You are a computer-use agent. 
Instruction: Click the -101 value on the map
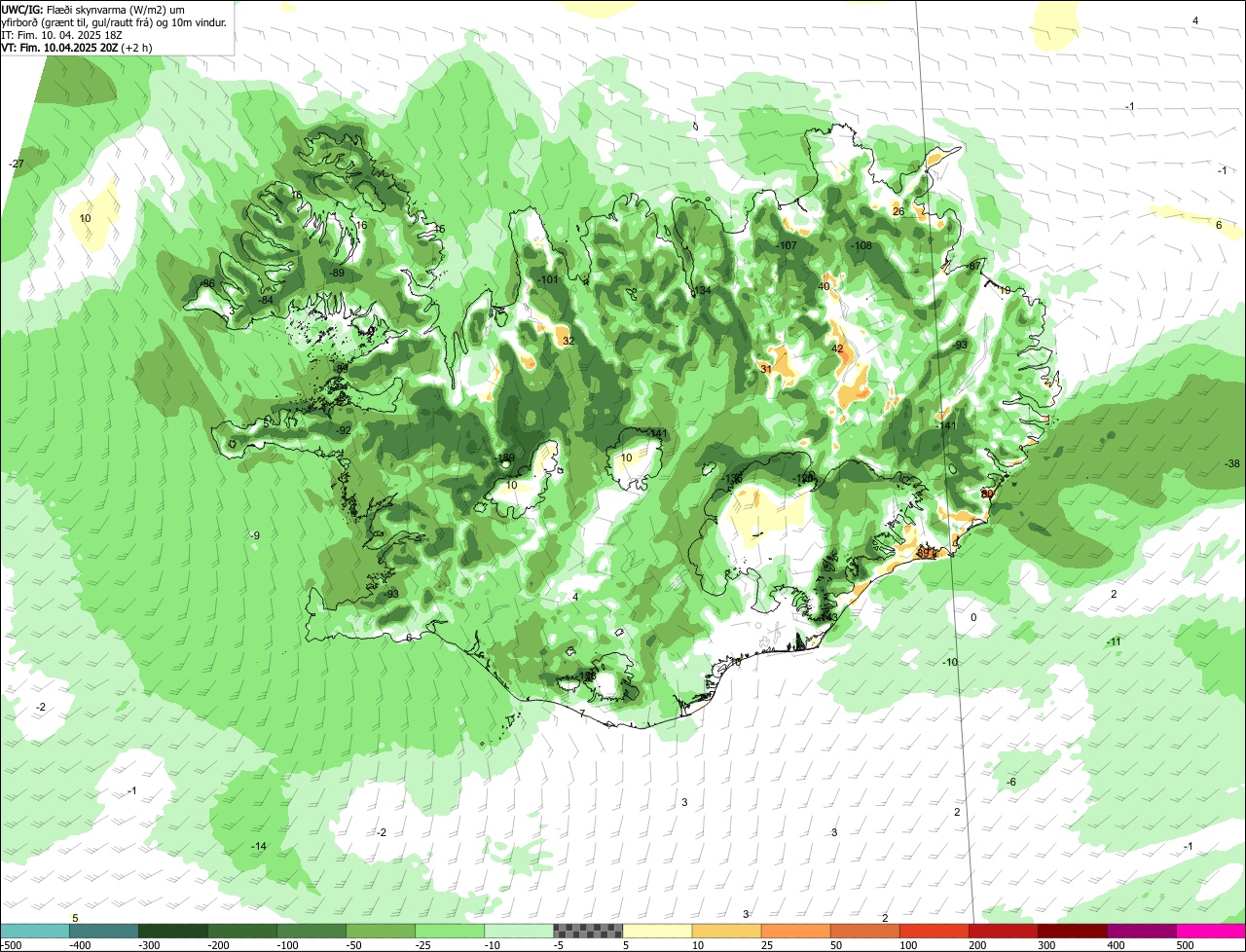(548, 279)
